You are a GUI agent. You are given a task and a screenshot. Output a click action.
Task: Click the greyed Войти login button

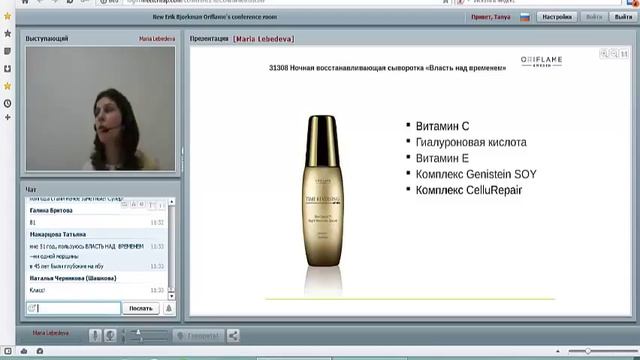(593, 17)
